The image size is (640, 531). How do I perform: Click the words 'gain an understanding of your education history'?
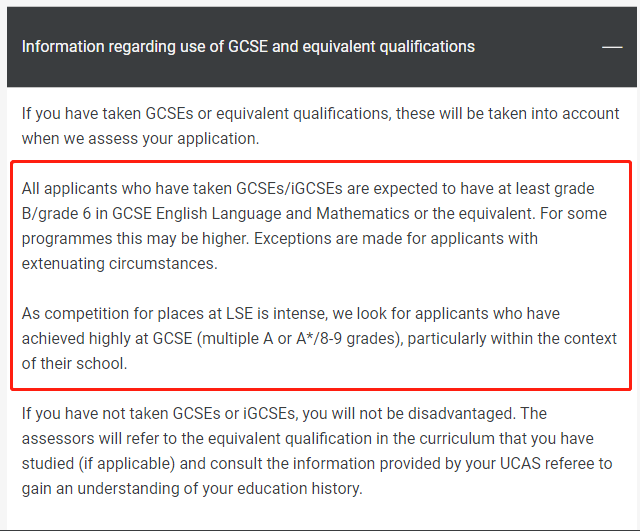click(x=191, y=489)
